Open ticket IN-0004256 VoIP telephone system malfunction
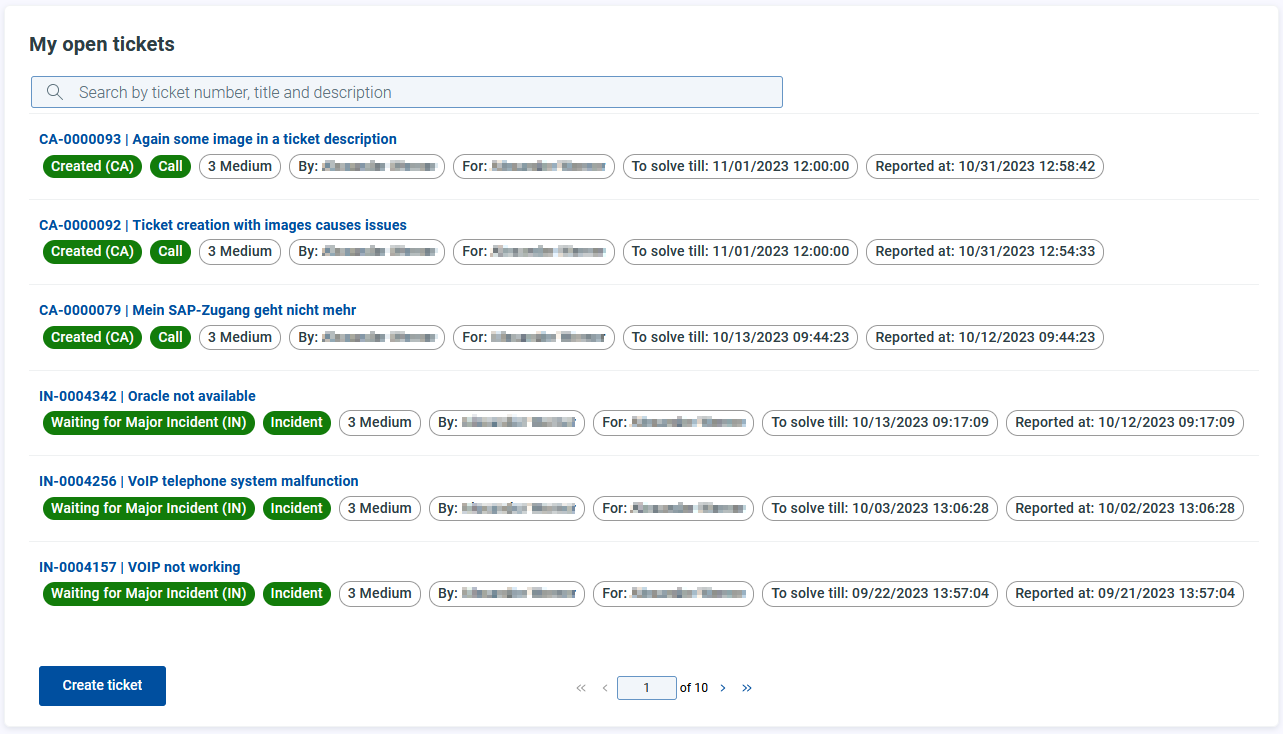This screenshot has height=734, width=1283. click(x=199, y=481)
